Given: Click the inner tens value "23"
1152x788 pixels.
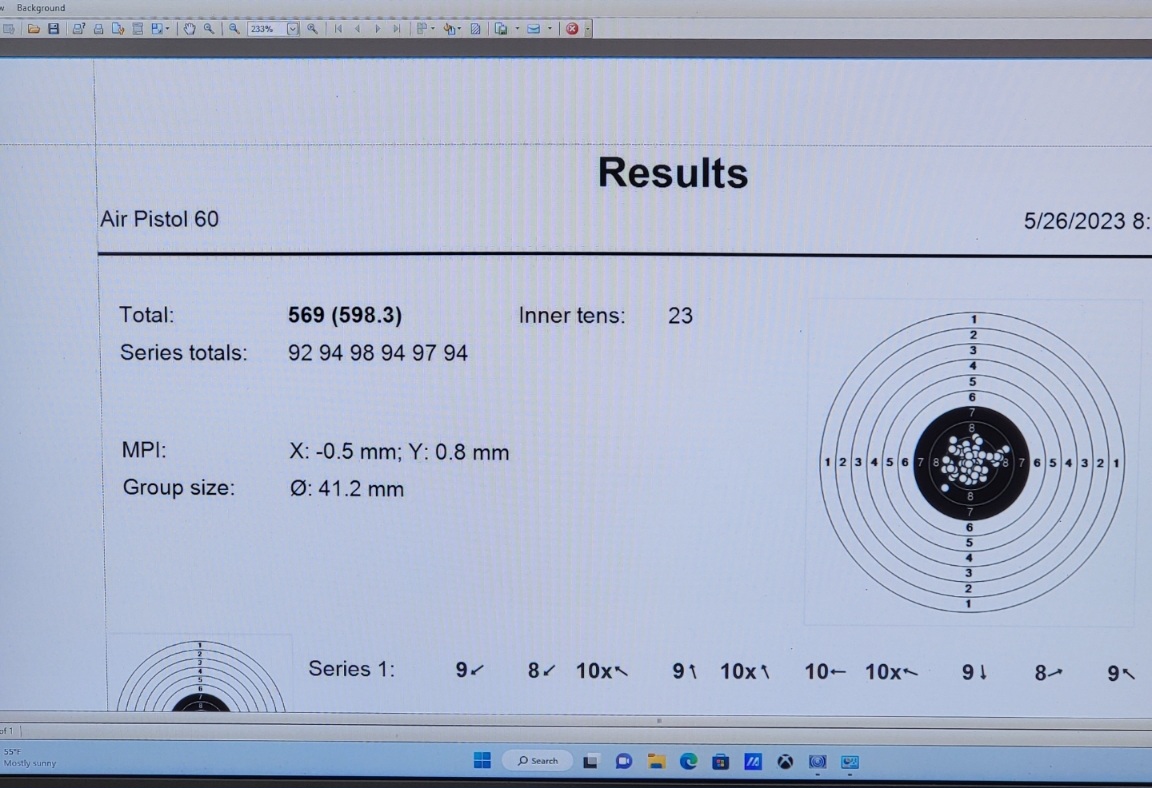Looking at the screenshot, I should 680,316.
